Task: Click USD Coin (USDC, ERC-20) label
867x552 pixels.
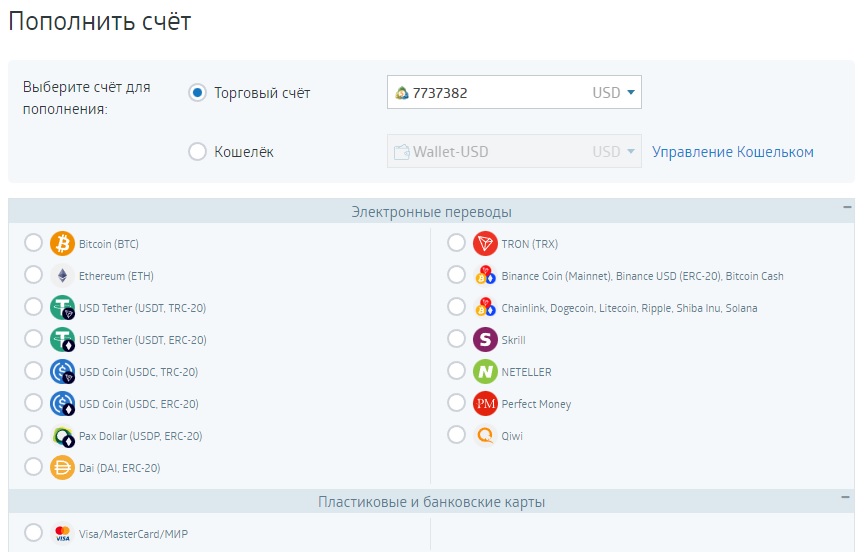Action: (139, 404)
